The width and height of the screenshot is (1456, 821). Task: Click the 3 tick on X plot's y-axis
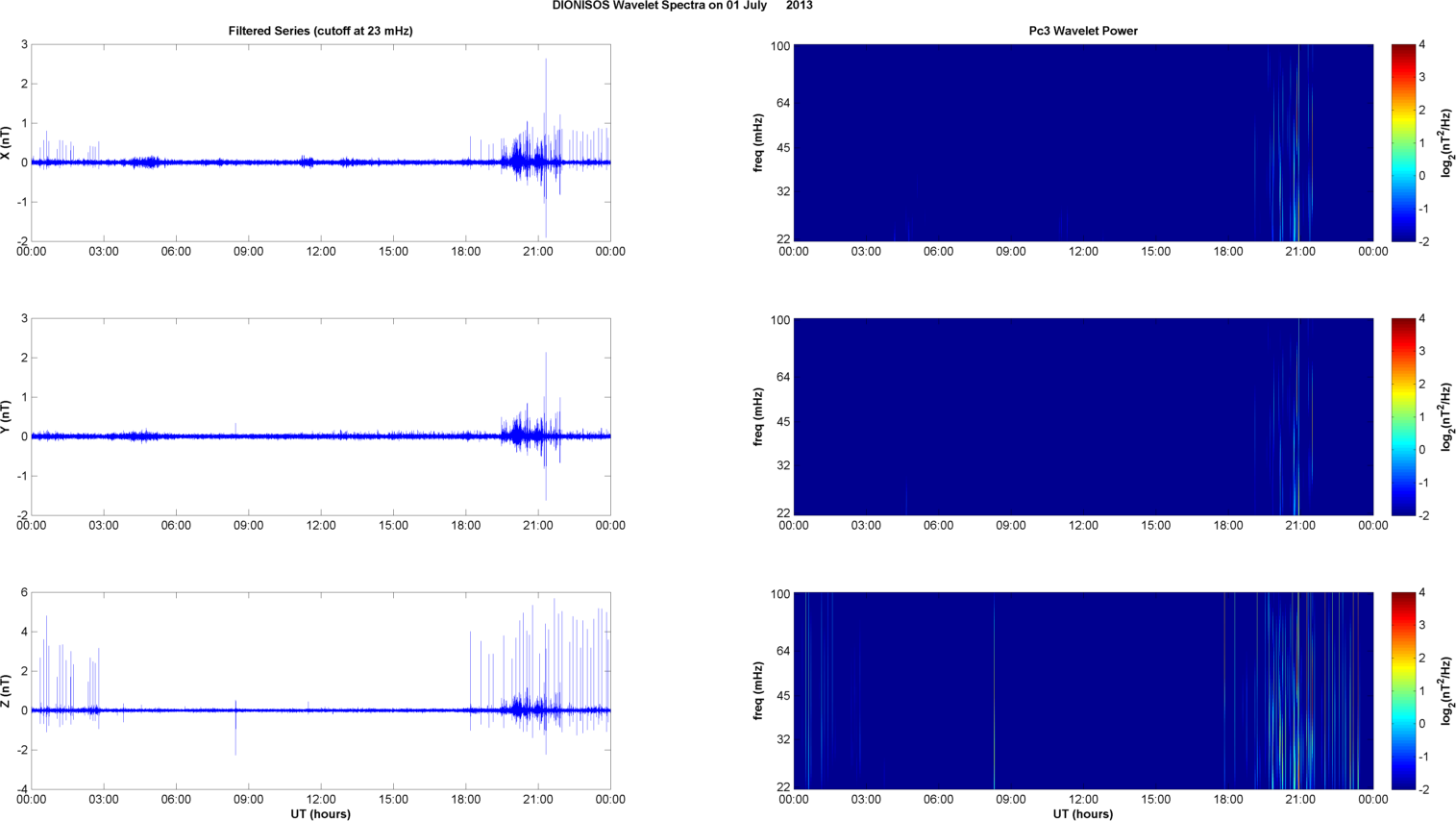(24, 45)
